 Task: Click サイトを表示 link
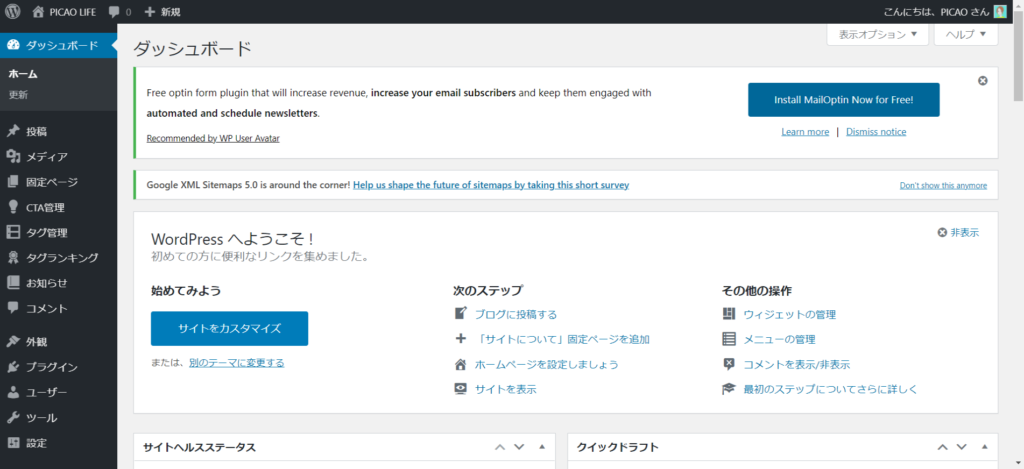click(505, 389)
